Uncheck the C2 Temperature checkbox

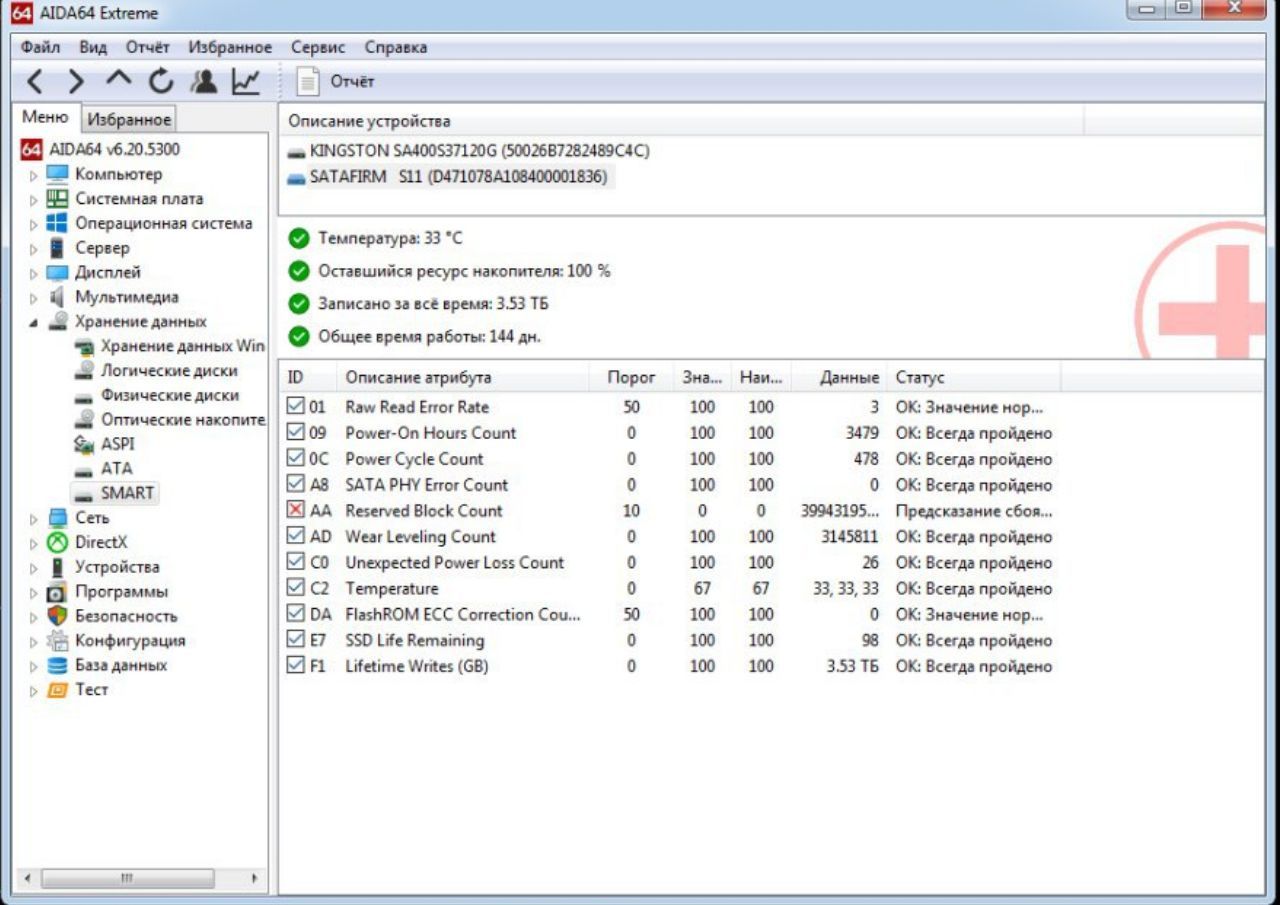(295, 588)
